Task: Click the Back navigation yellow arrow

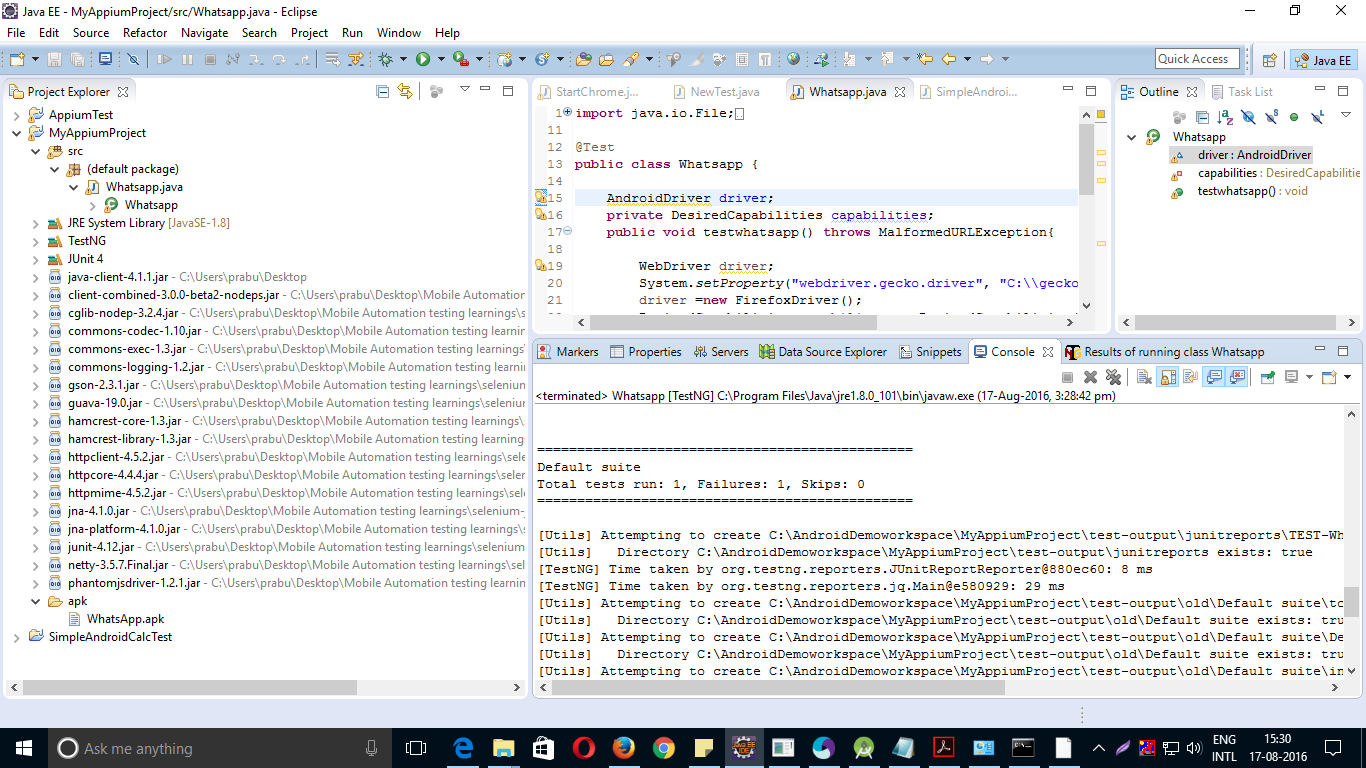Action: [x=948, y=60]
